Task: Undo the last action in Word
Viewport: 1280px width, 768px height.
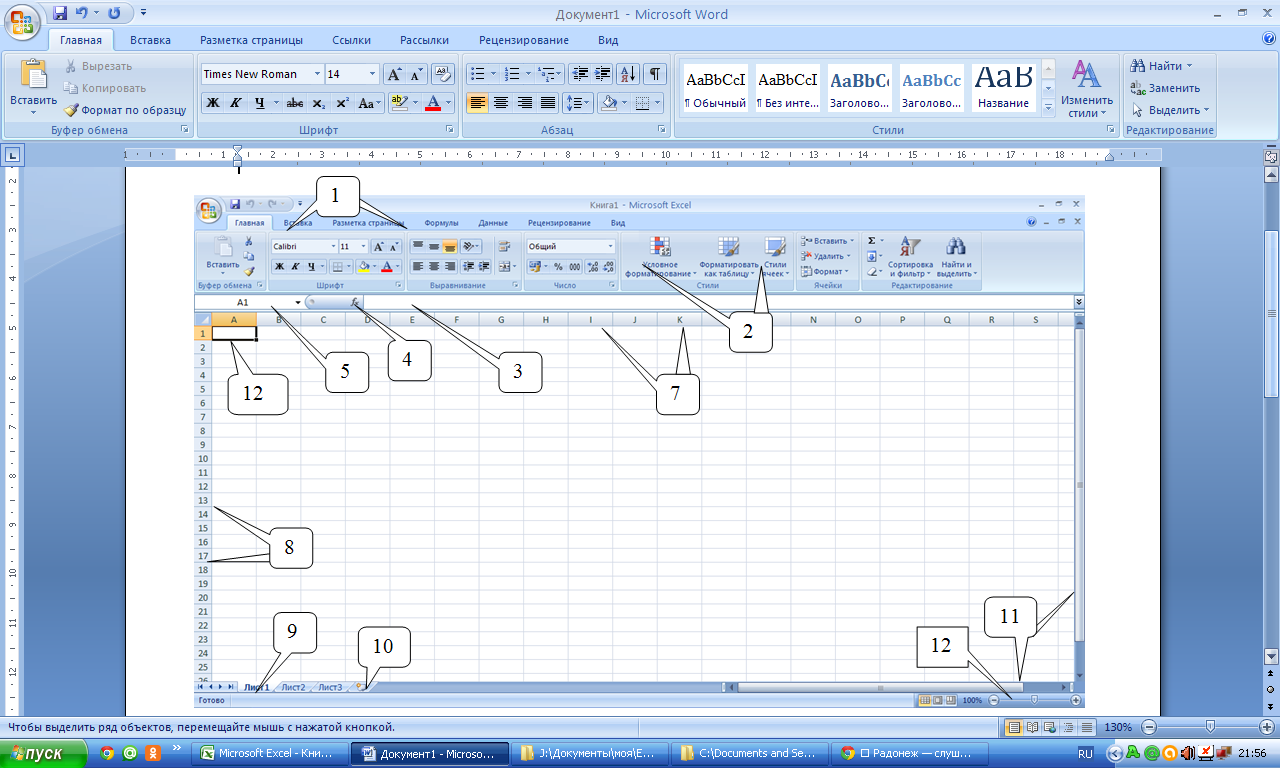Action: pyautogui.click(x=82, y=14)
